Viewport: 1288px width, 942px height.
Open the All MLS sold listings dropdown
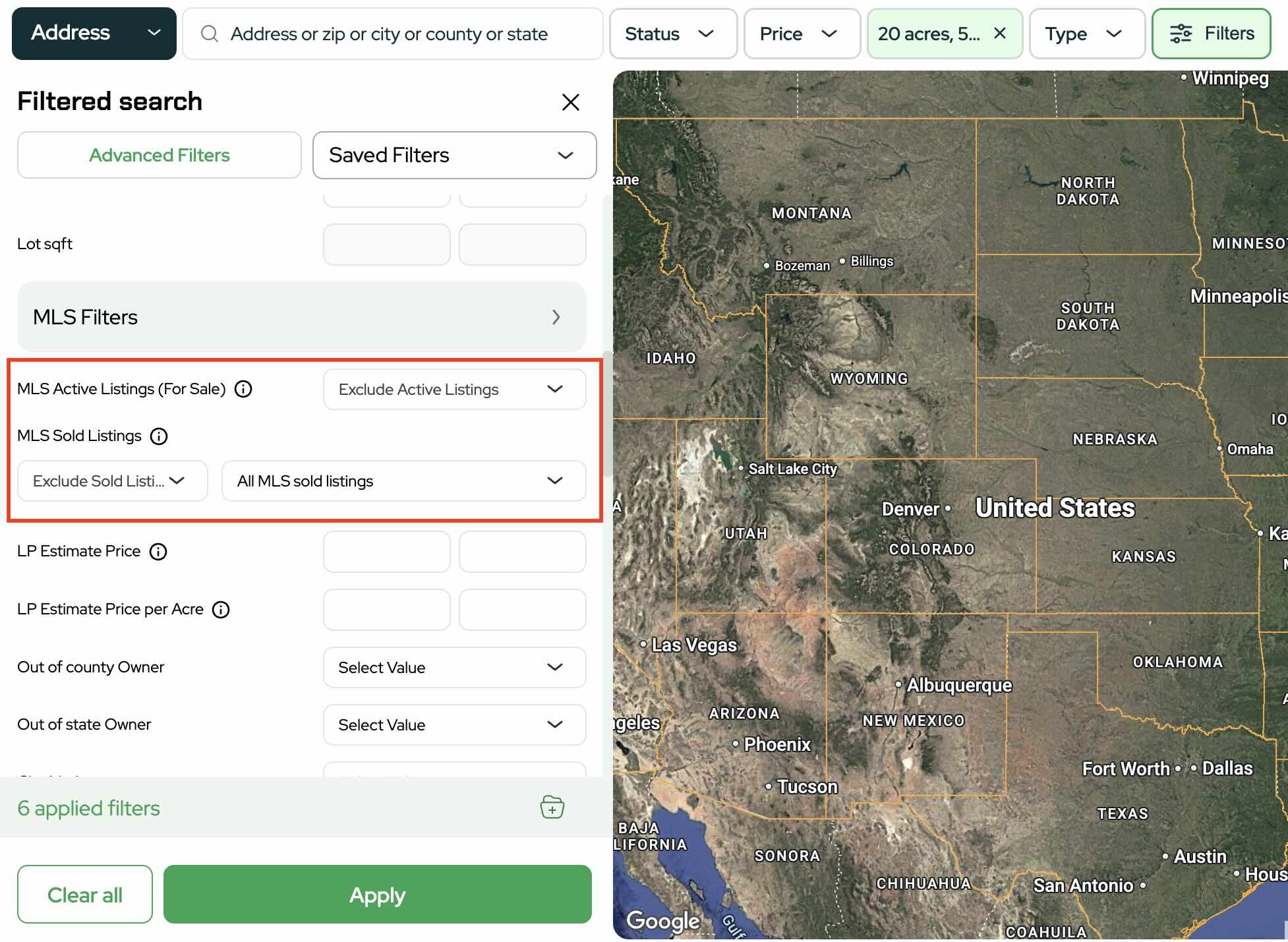(403, 481)
